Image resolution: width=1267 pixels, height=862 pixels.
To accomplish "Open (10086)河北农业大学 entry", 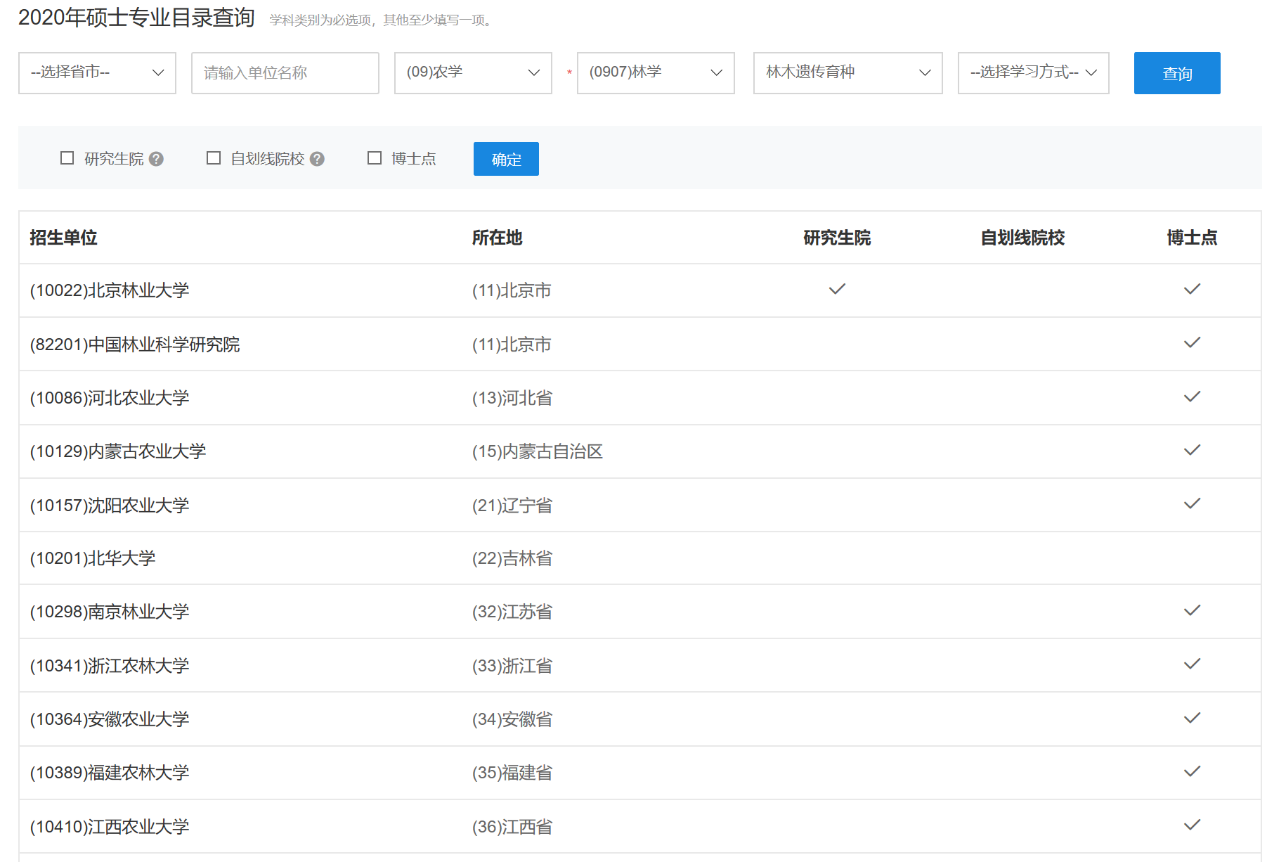I will [110, 398].
